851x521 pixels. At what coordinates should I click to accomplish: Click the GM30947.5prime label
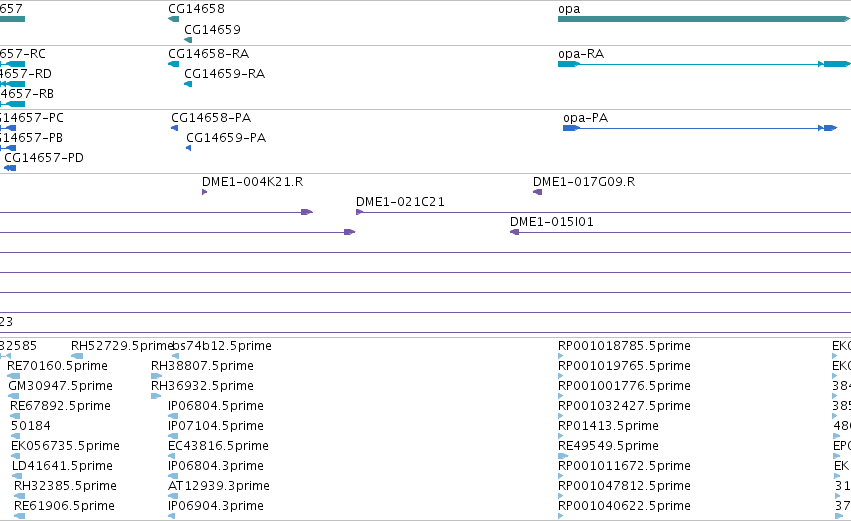click(60, 386)
